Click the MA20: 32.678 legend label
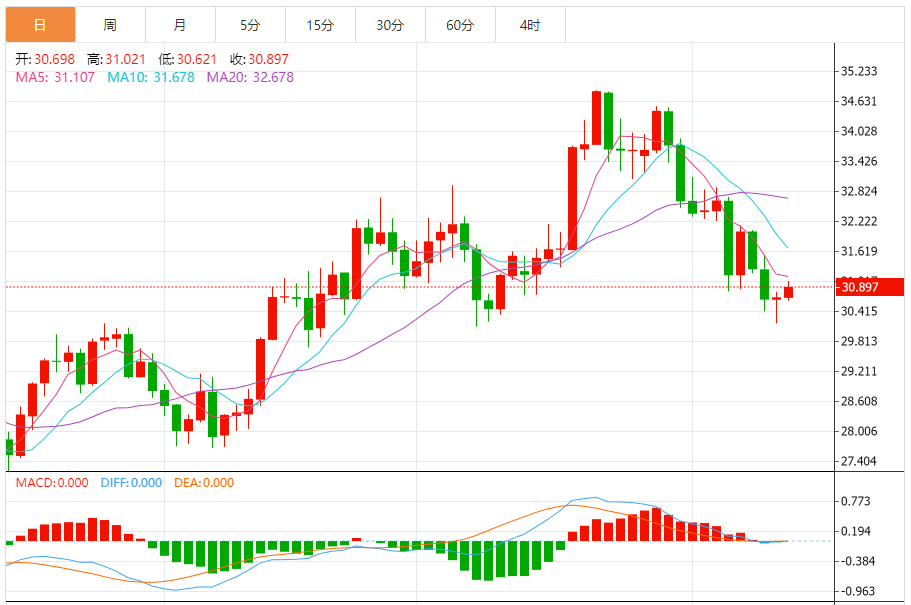911x605 pixels. click(250, 77)
